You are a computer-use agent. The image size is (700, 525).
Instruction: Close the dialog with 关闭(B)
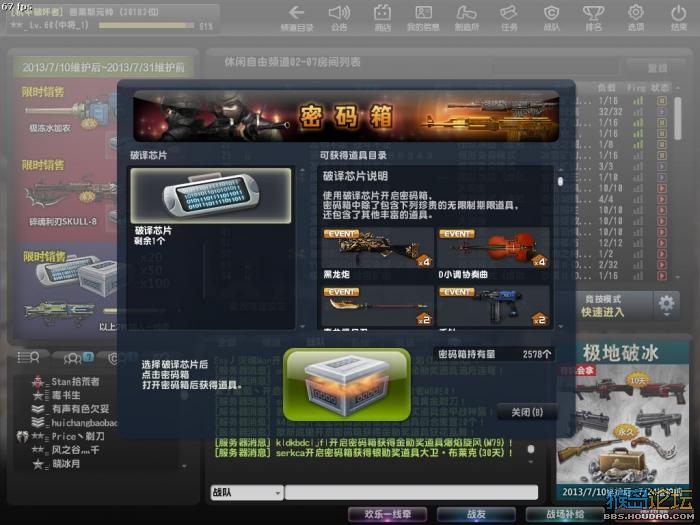[x=527, y=412]
